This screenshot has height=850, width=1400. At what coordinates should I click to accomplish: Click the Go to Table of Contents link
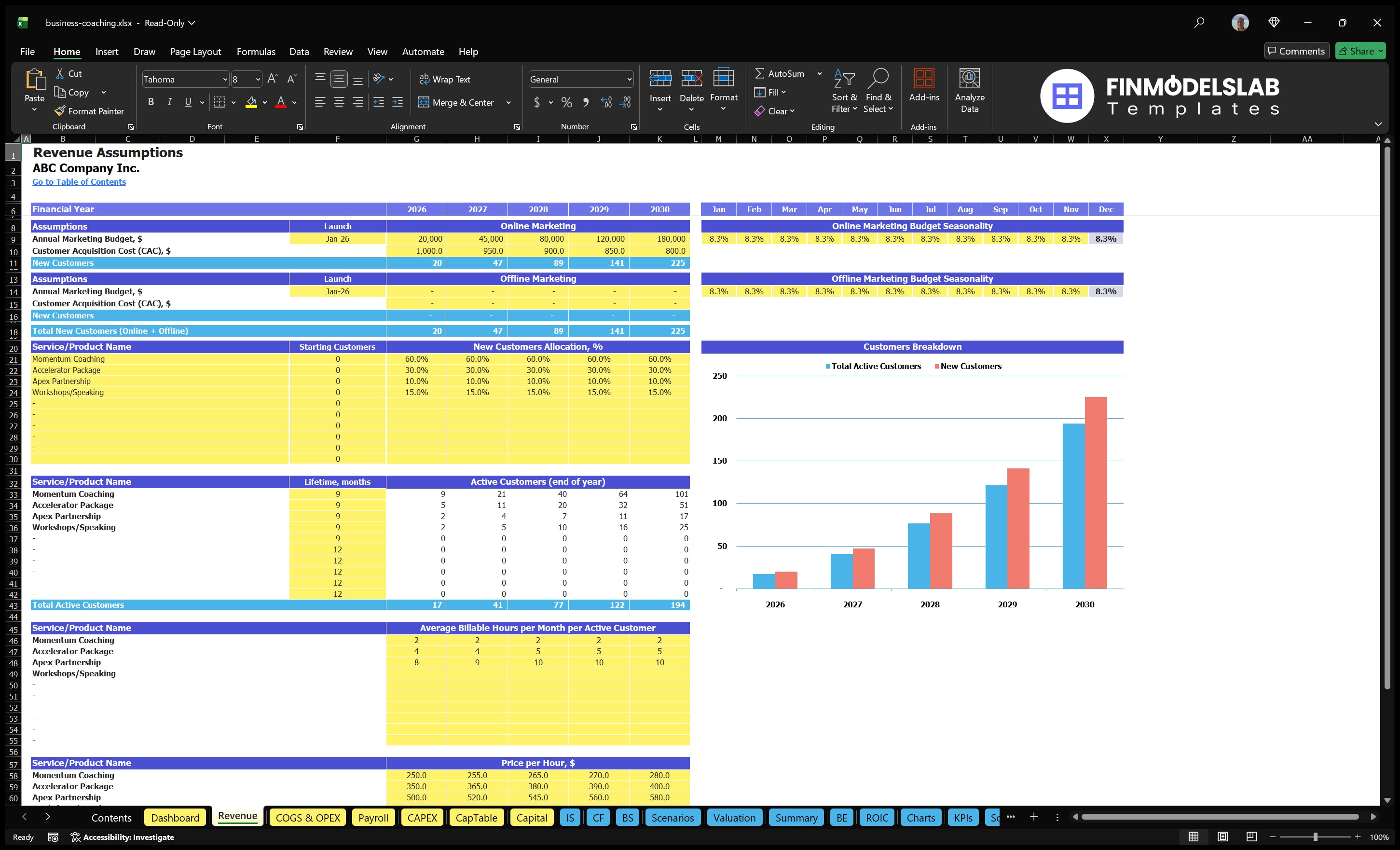pos(79,182)
